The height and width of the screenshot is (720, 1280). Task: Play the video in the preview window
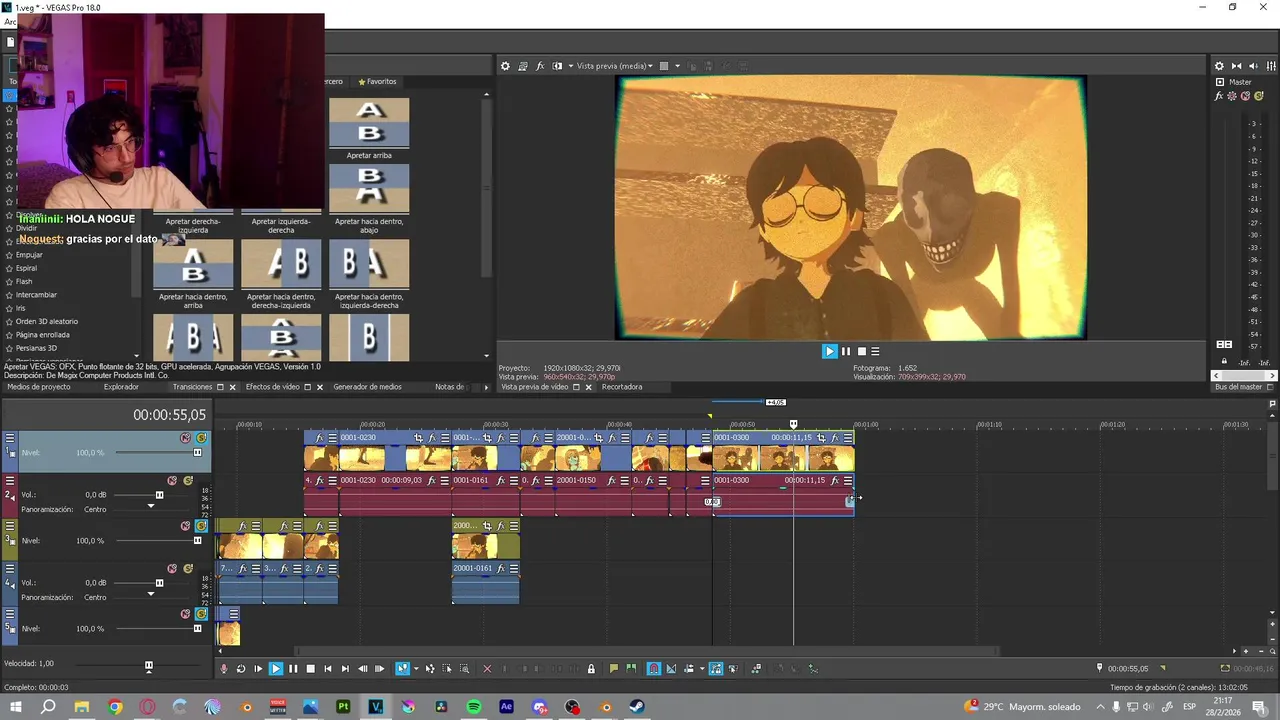829,351
